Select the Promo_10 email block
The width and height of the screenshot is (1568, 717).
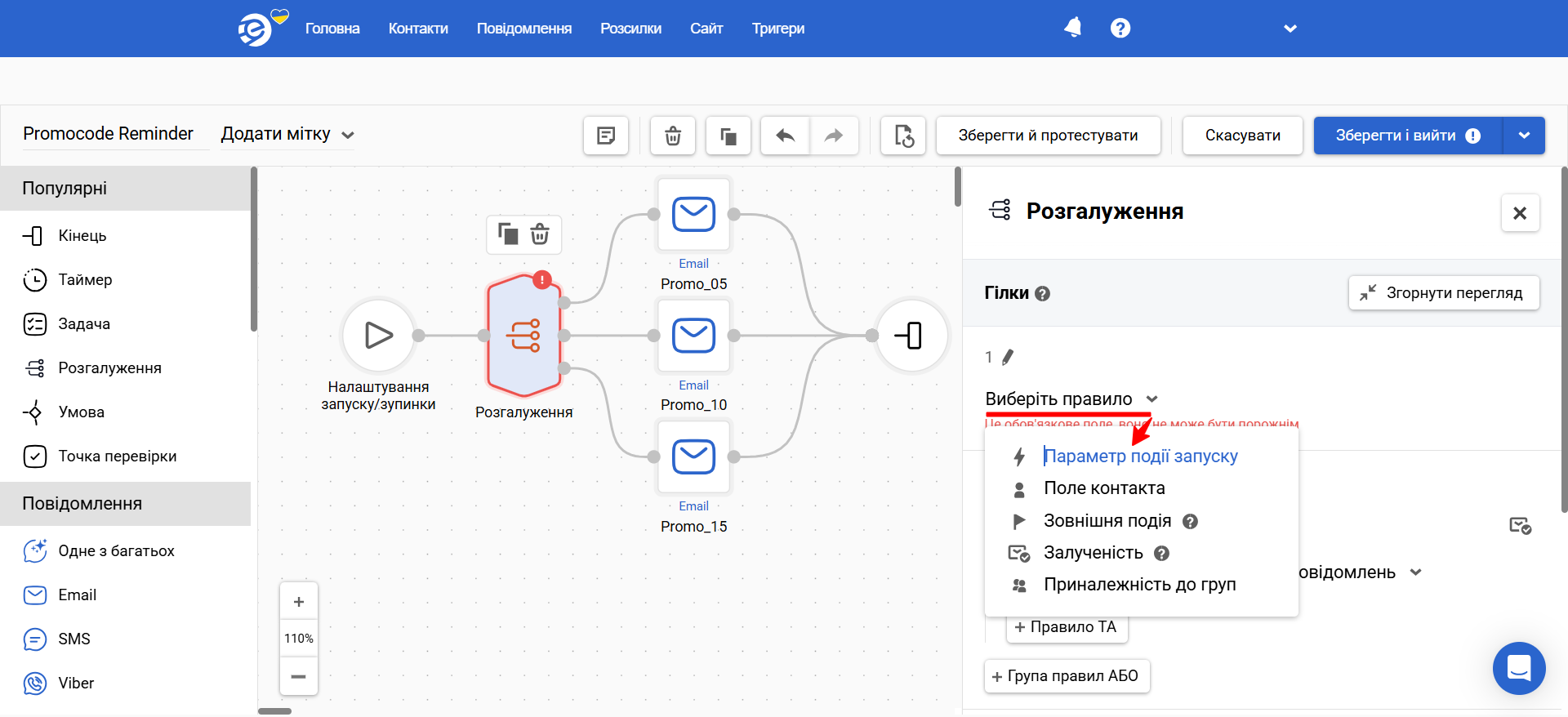pos(694,335)
